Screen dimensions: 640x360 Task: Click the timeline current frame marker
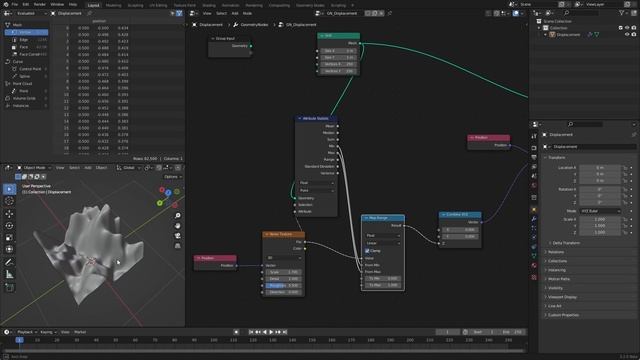pos(19,340)
